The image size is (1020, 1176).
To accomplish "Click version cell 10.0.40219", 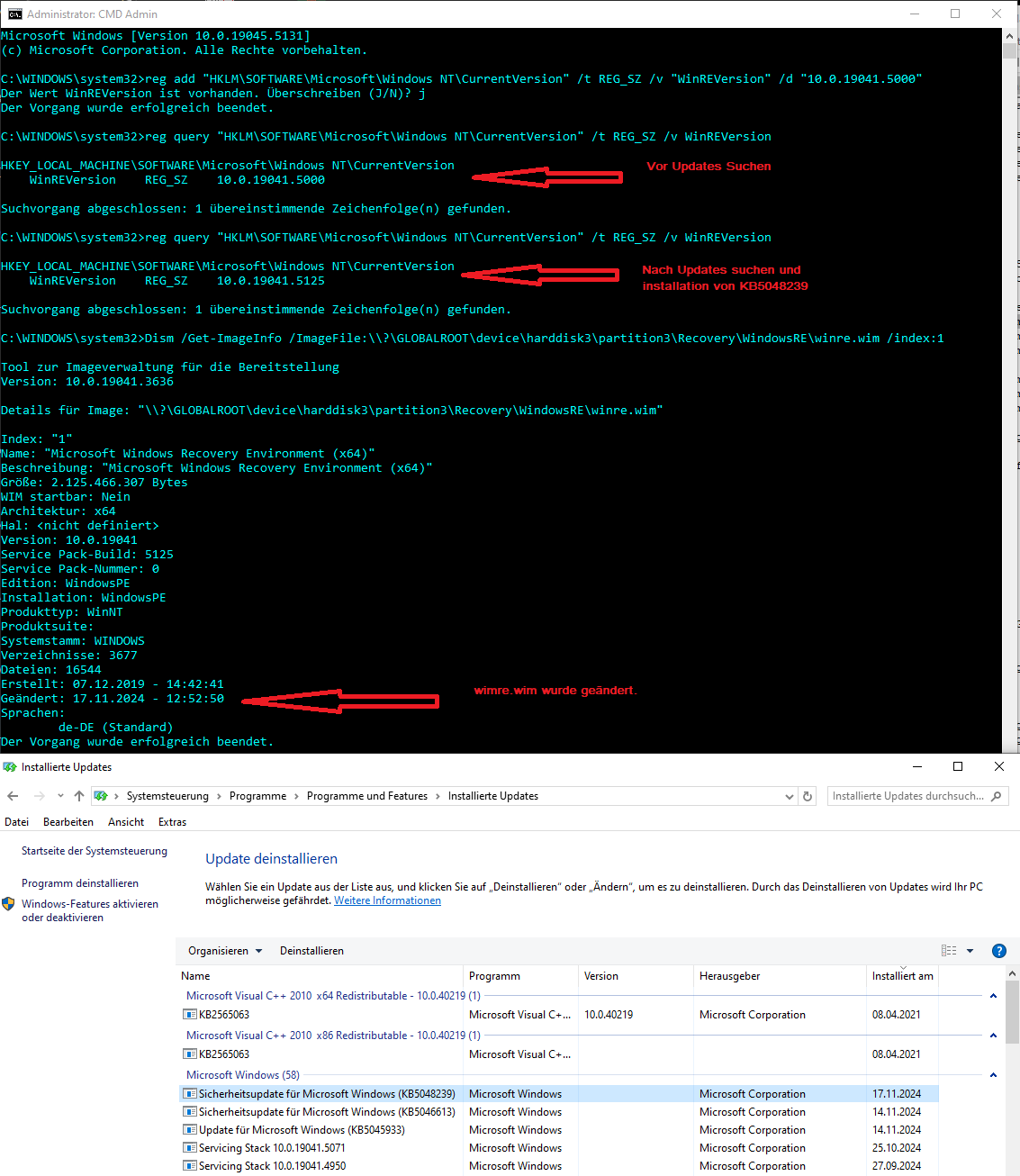I will coord(609,1015).
